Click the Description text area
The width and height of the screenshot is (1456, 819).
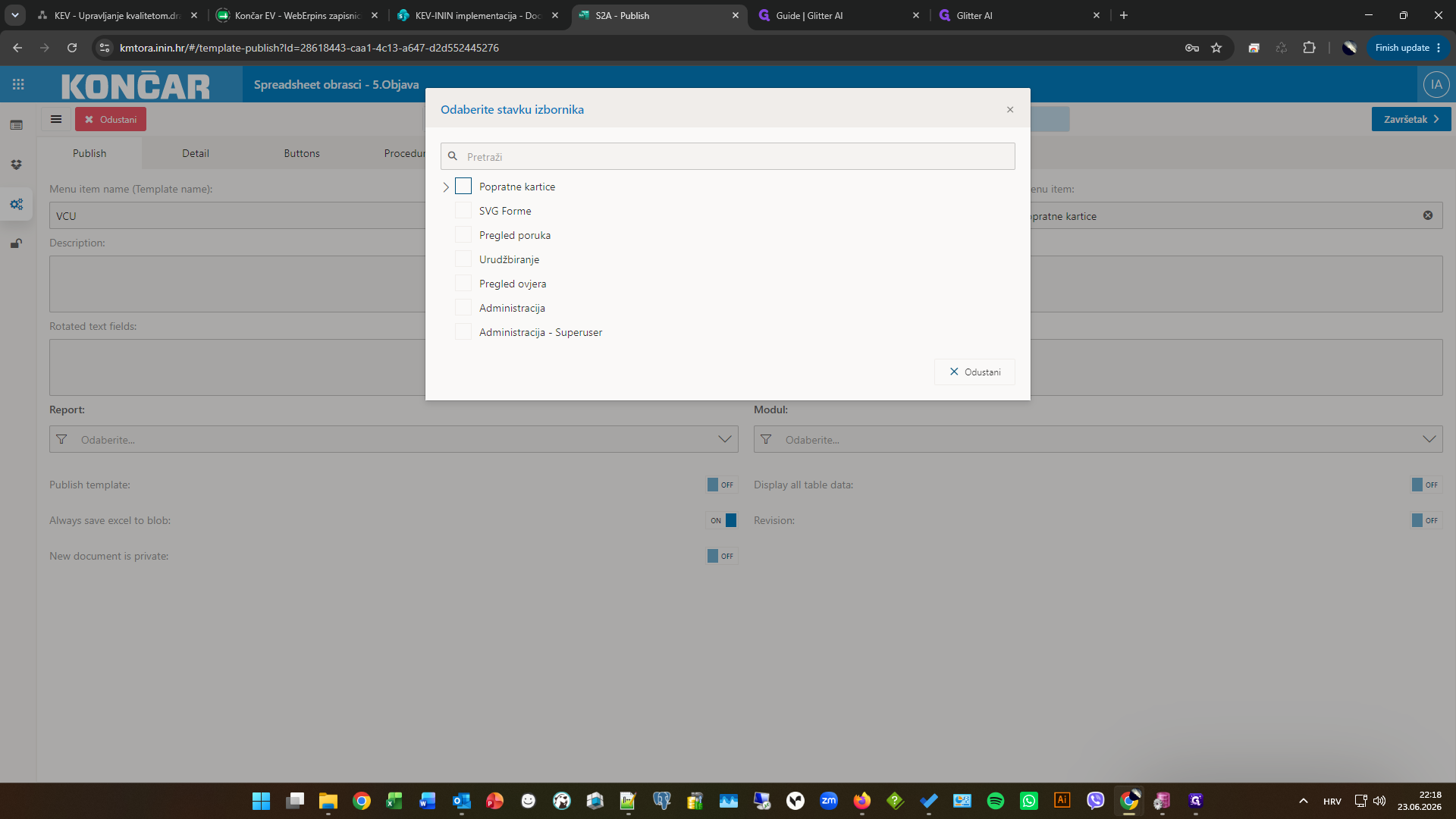[x=237, y=284]
